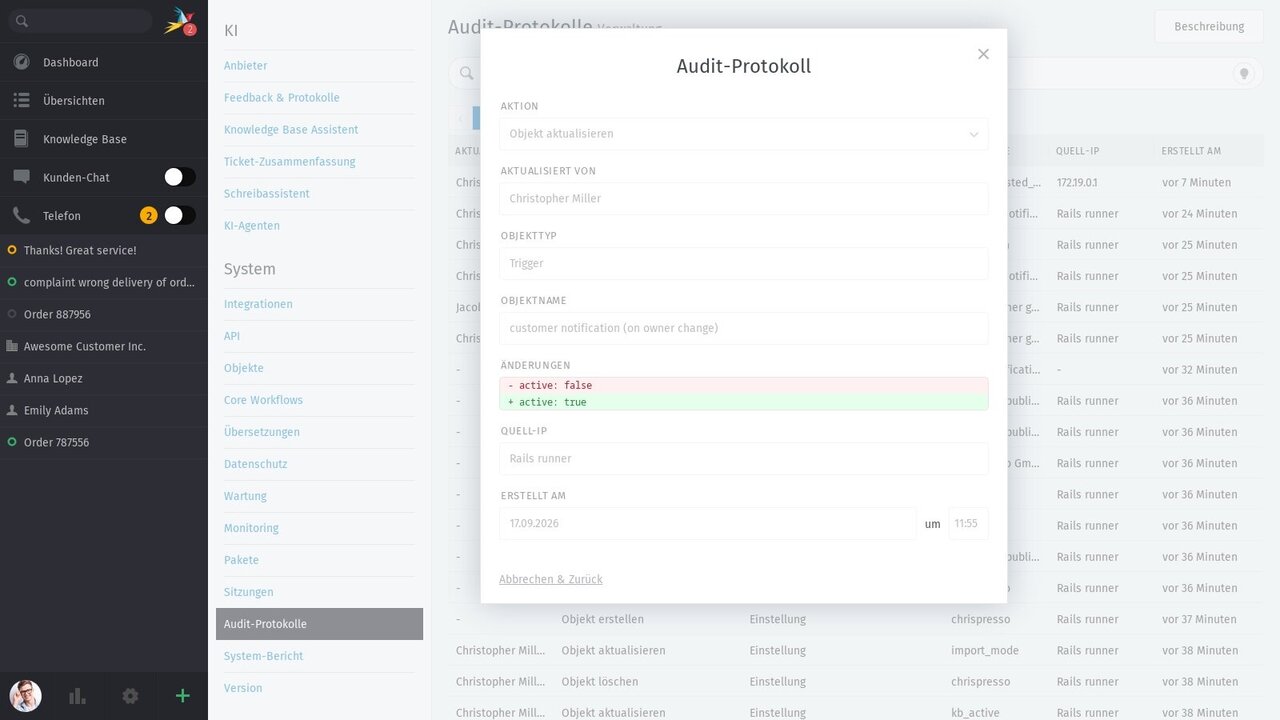Open the Knowledge Base book icon
Viewport: 1280px width, 720px height.
coord(21,139)
